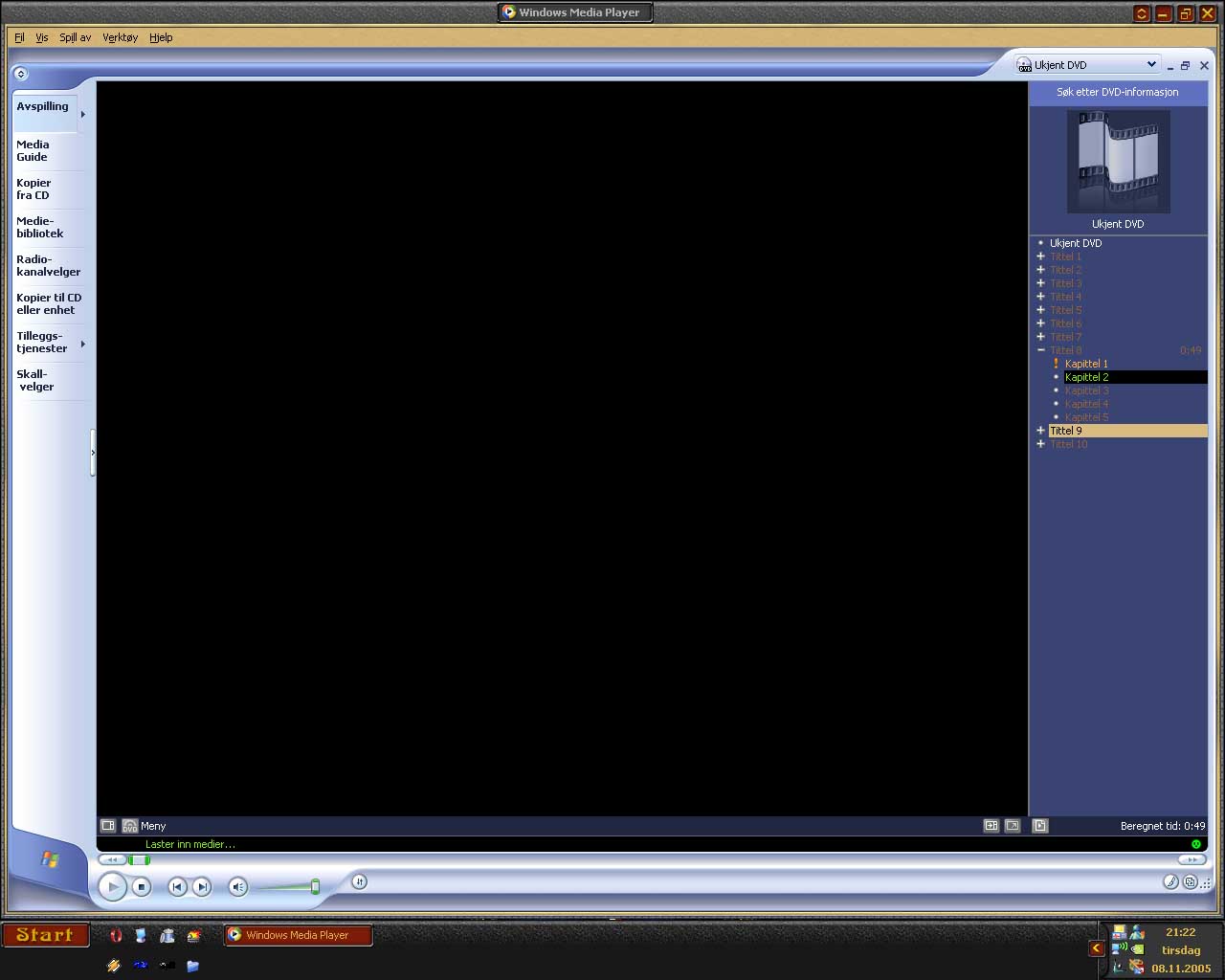Click the green seek bar handle

pyautogui.click(x=139, y=859)
